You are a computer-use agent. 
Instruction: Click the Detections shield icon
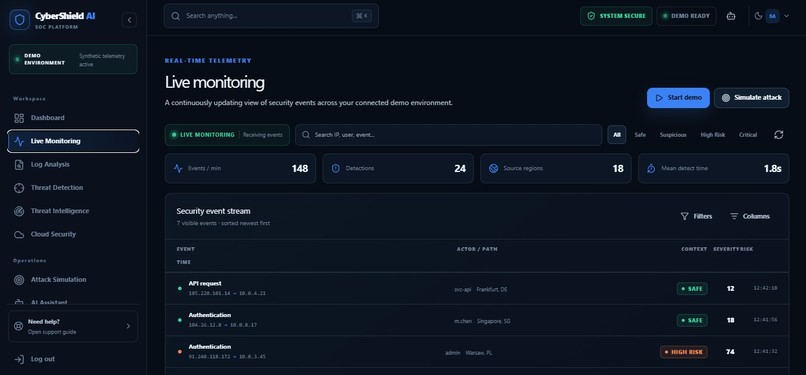336,168
